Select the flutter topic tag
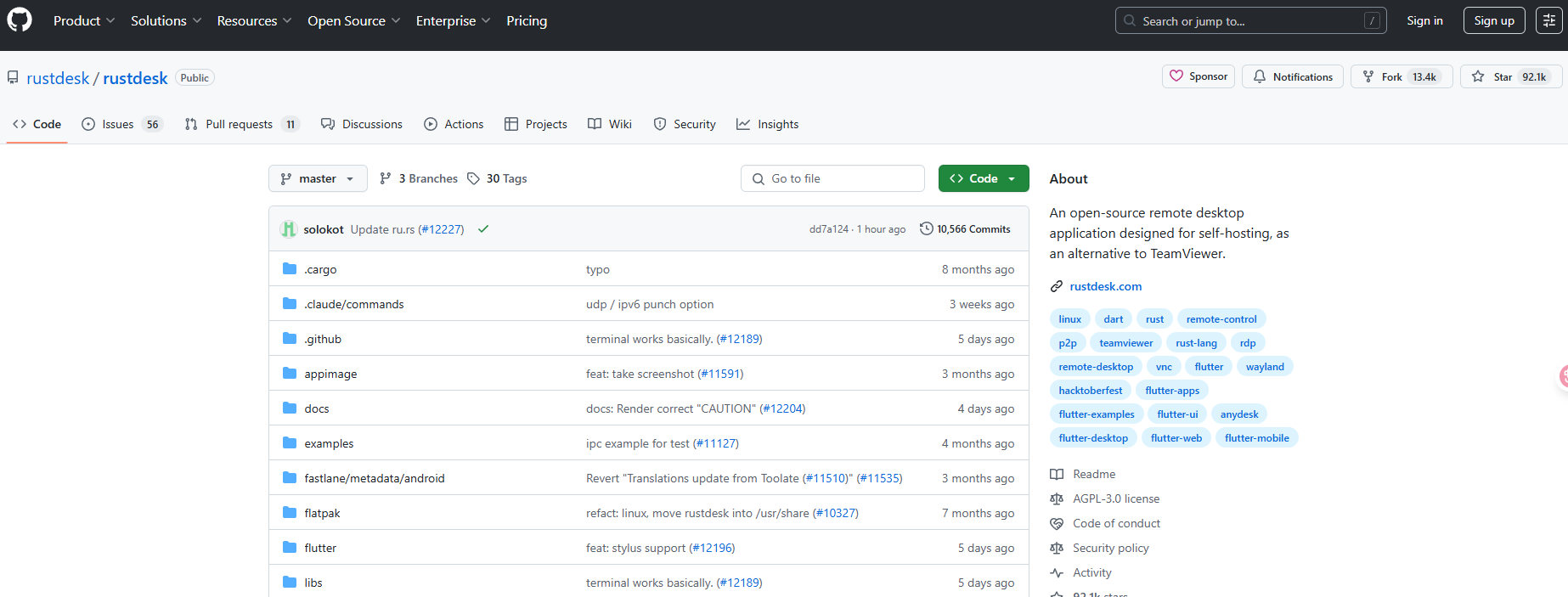 coord(1208,367)
